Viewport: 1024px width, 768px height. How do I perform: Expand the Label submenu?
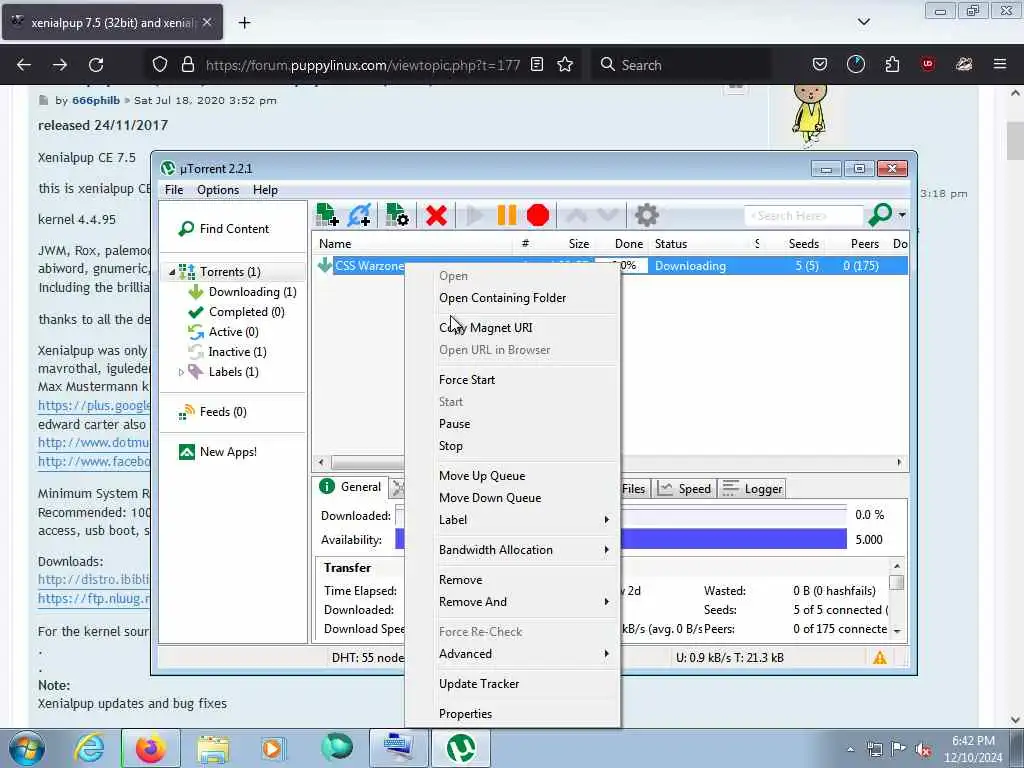[x=512, y=520]
